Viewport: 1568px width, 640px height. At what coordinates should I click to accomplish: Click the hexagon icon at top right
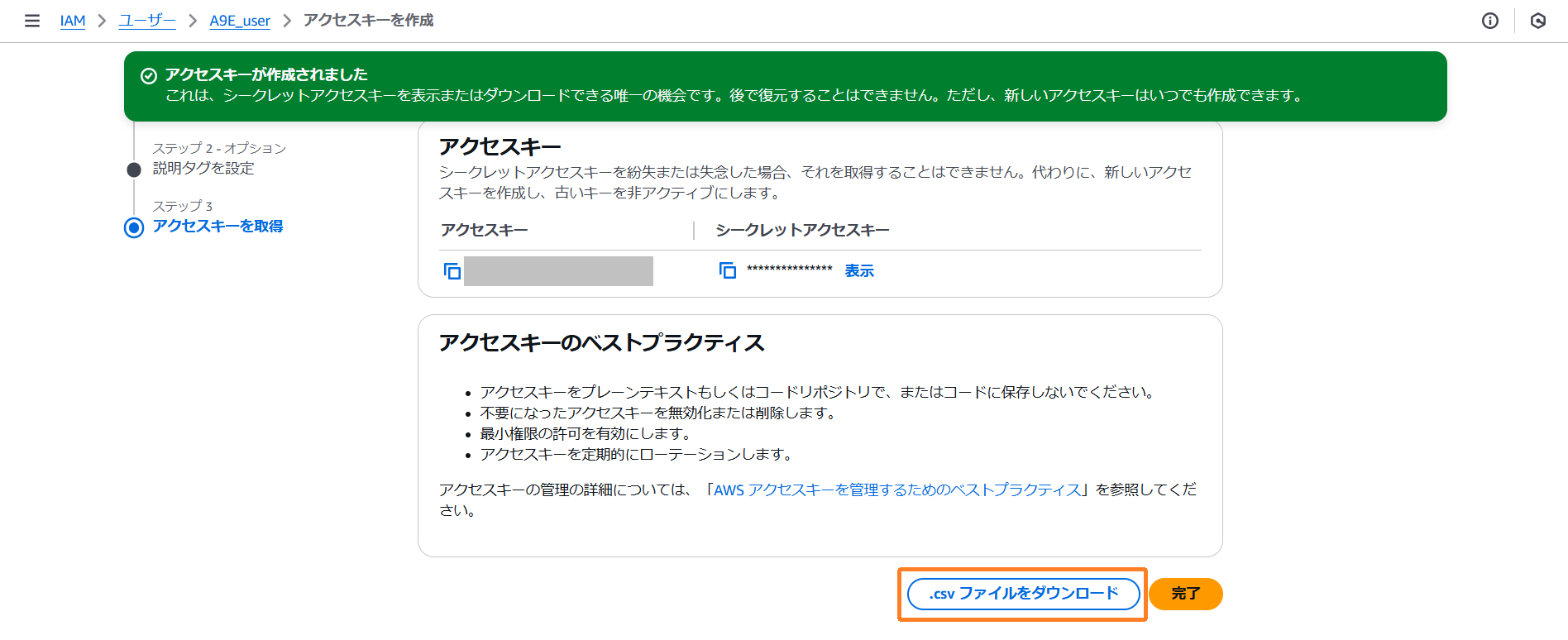(x=1537, y=21)
